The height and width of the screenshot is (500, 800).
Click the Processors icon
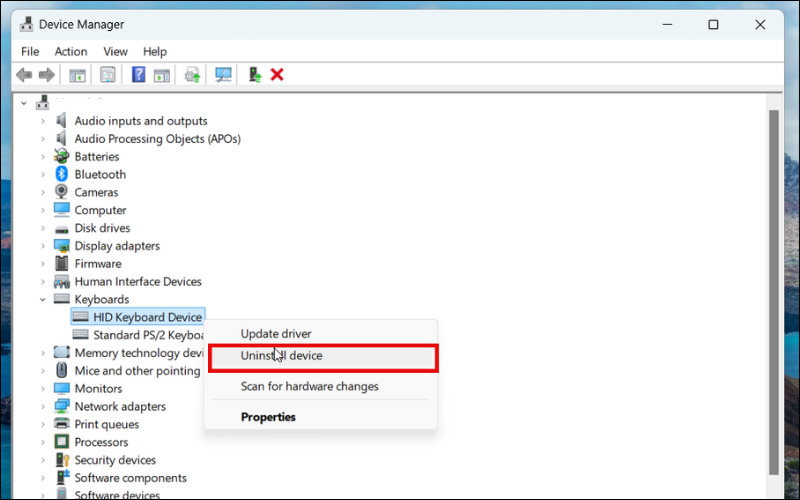(x=61, y=442)
